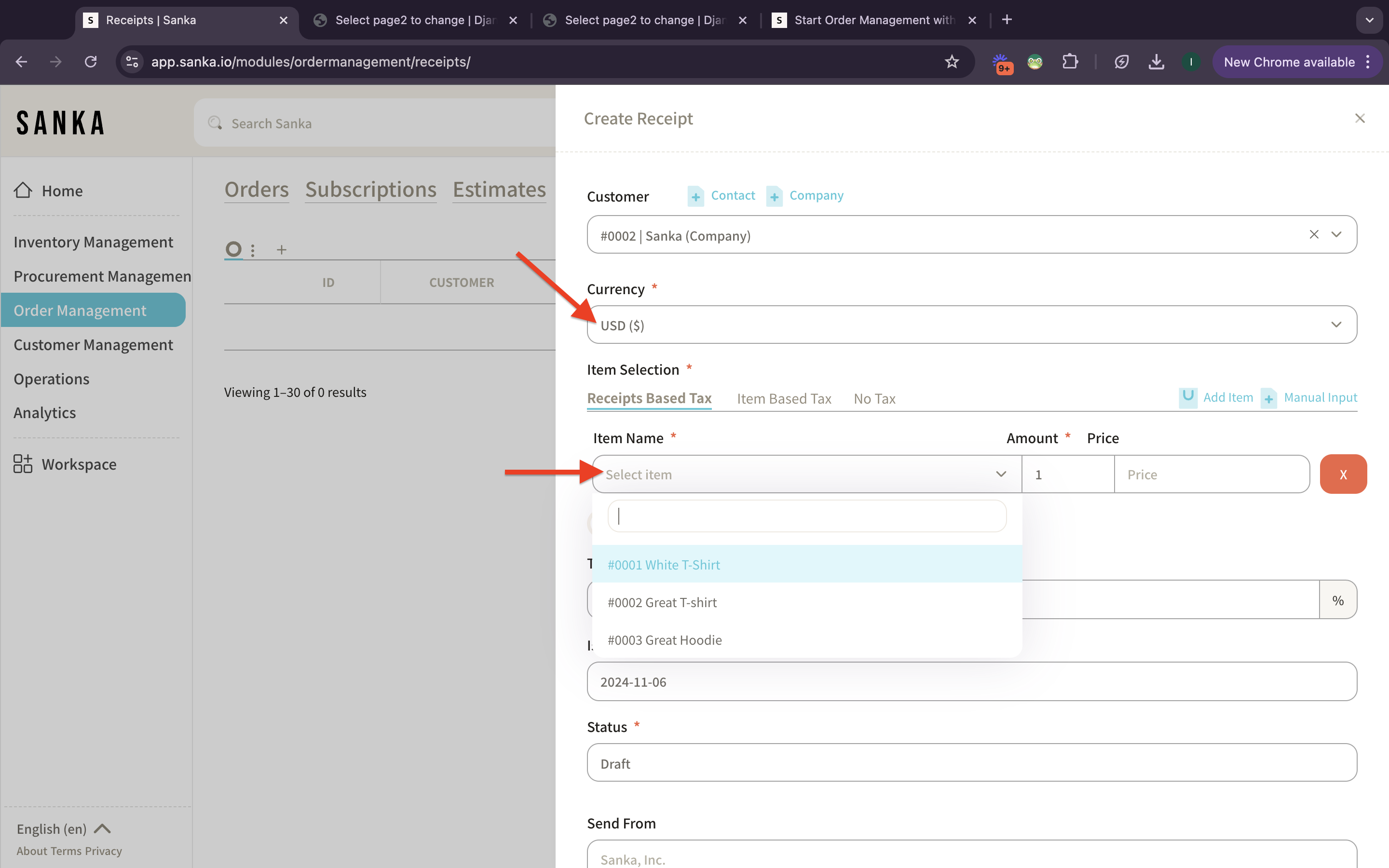The width and height of the screenshot is (1389, 868).
Task: Click Manual Input button
Action: [x=1309, y=397]
